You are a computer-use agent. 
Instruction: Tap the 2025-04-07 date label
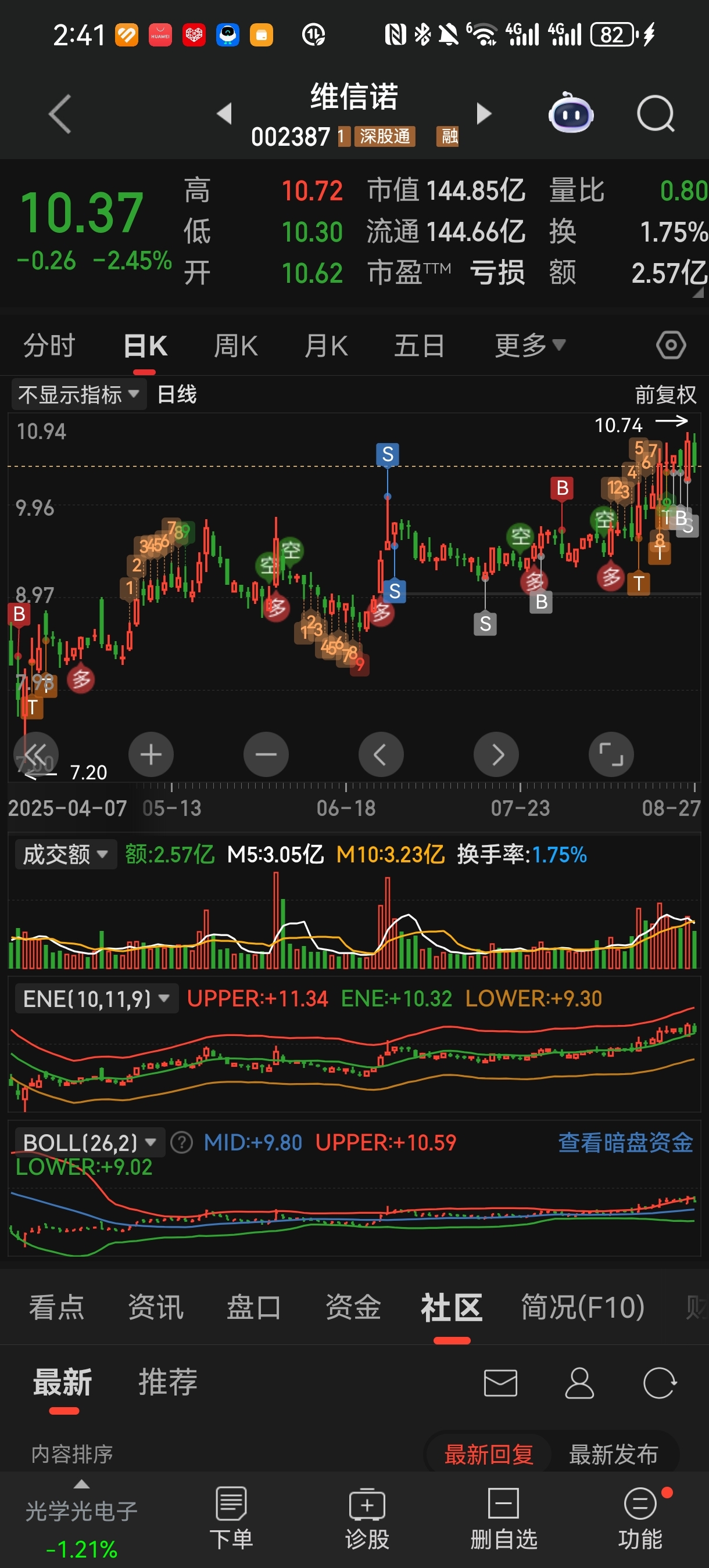(x=67, y=808)
